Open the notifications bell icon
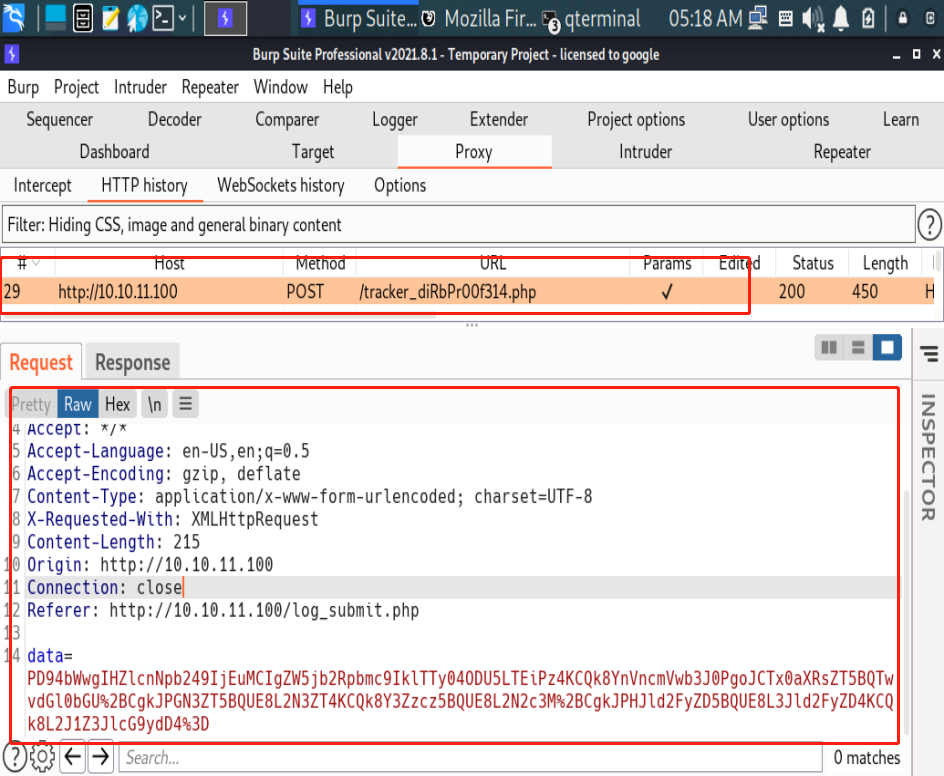 coord(840,18)
